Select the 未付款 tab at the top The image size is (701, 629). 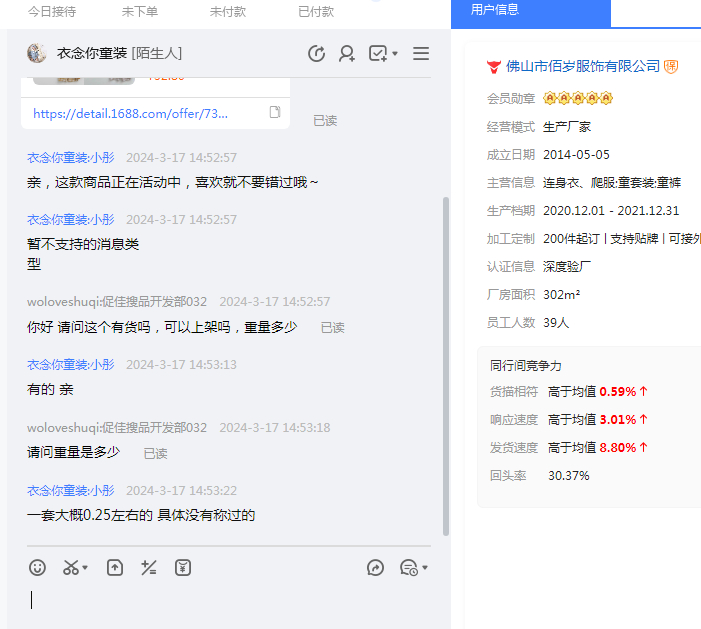228,12
